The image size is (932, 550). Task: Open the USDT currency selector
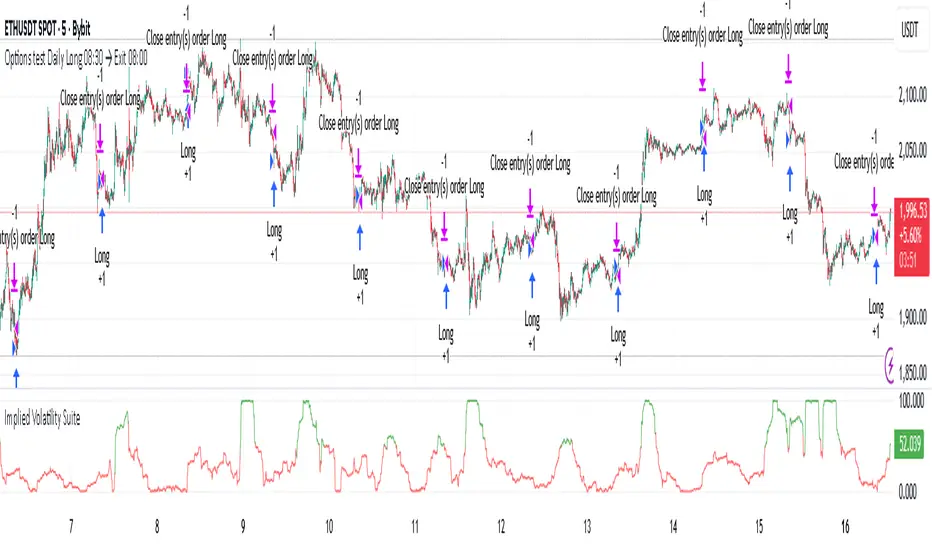pos(910,30)
